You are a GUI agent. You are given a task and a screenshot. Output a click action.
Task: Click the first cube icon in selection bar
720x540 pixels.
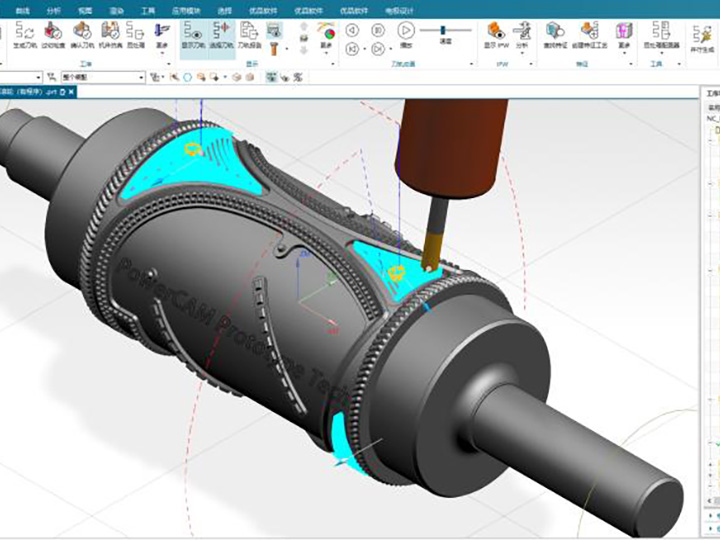(236, 77)
